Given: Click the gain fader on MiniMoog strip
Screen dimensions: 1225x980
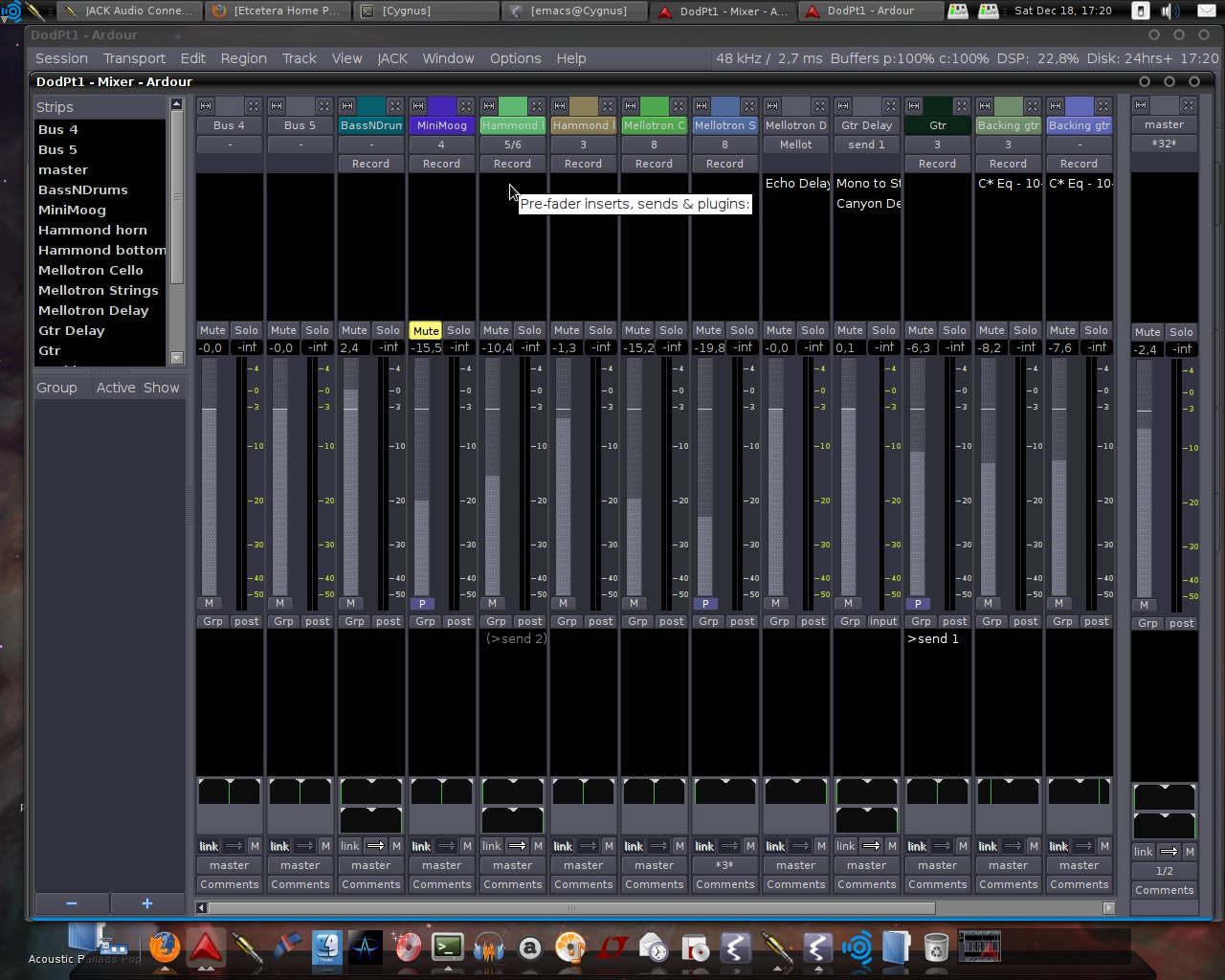Looking at the screenshot, I should point(422,479).
